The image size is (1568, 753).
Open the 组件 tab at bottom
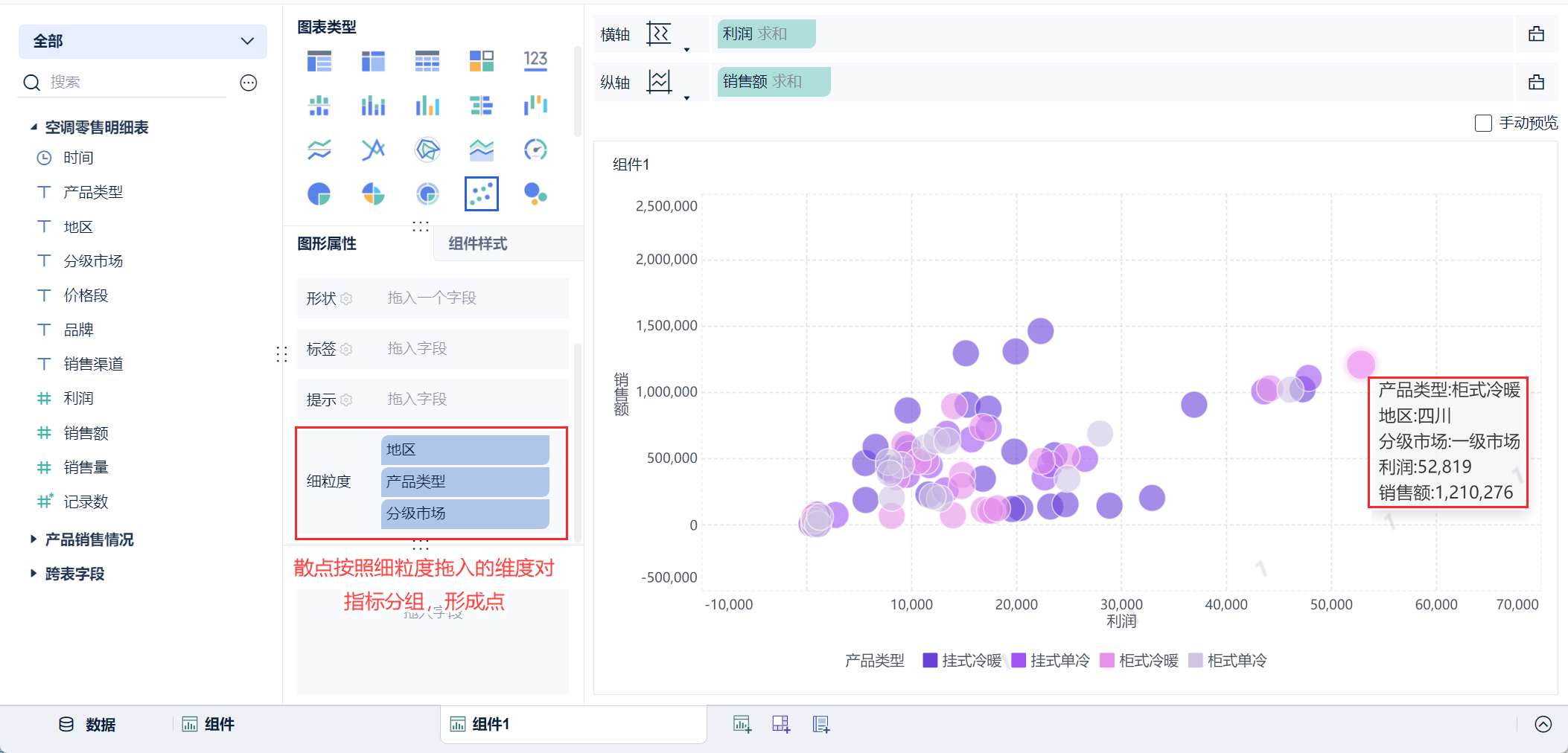coord(208,724)
